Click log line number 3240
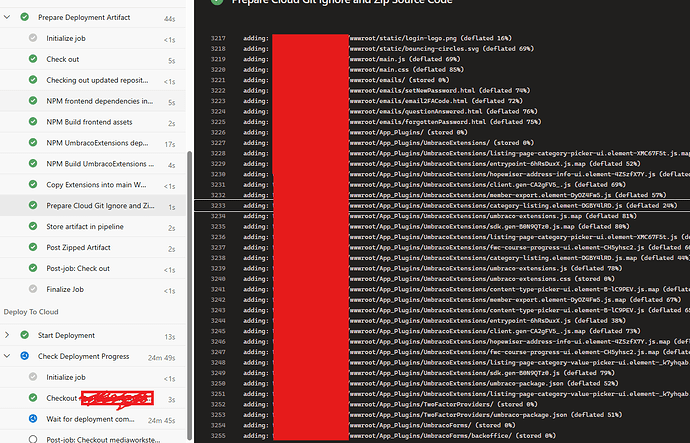 218,279
